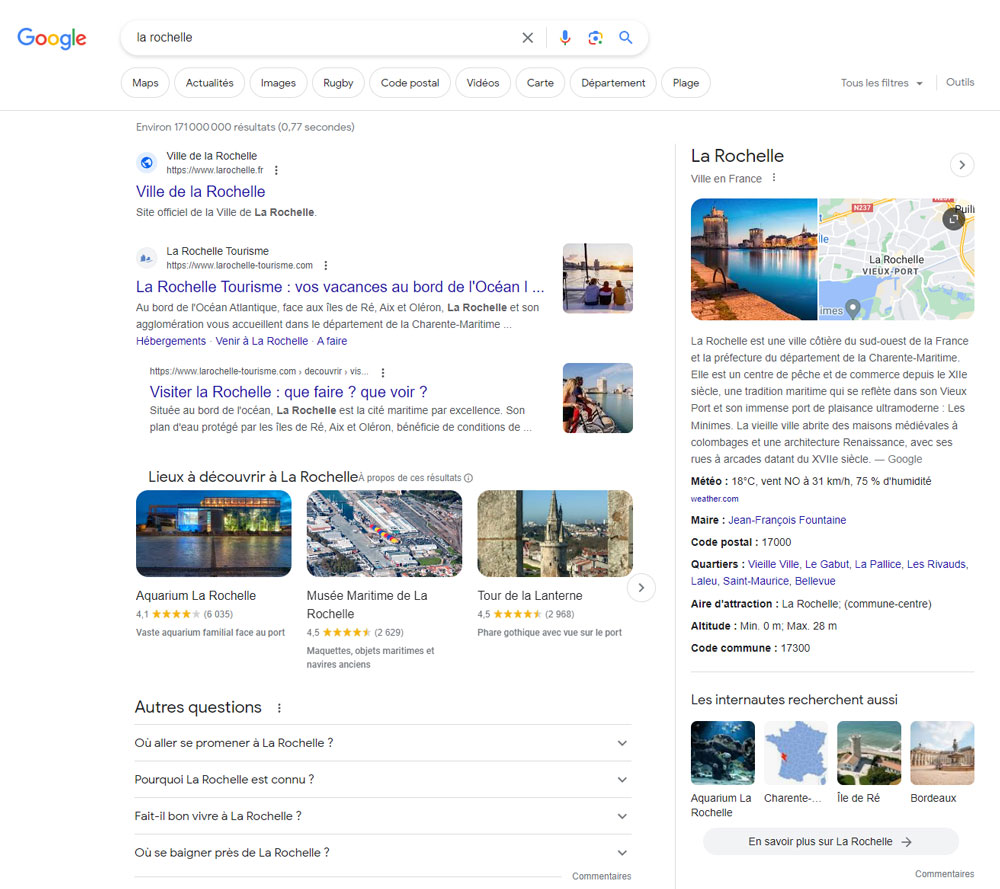
Task: Open 'Visiter la Rochelle : que faire ?' link
Action: point(288,392)
